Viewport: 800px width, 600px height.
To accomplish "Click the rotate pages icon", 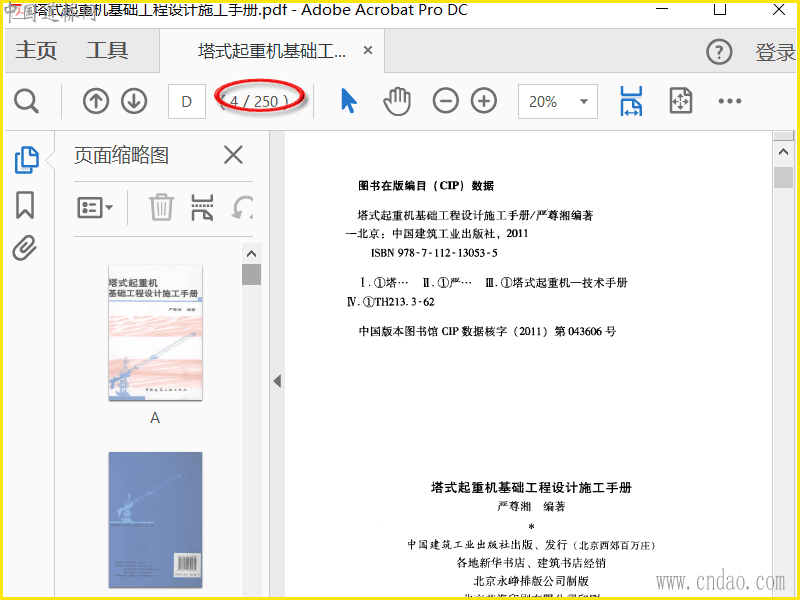I will click(242, 208).
